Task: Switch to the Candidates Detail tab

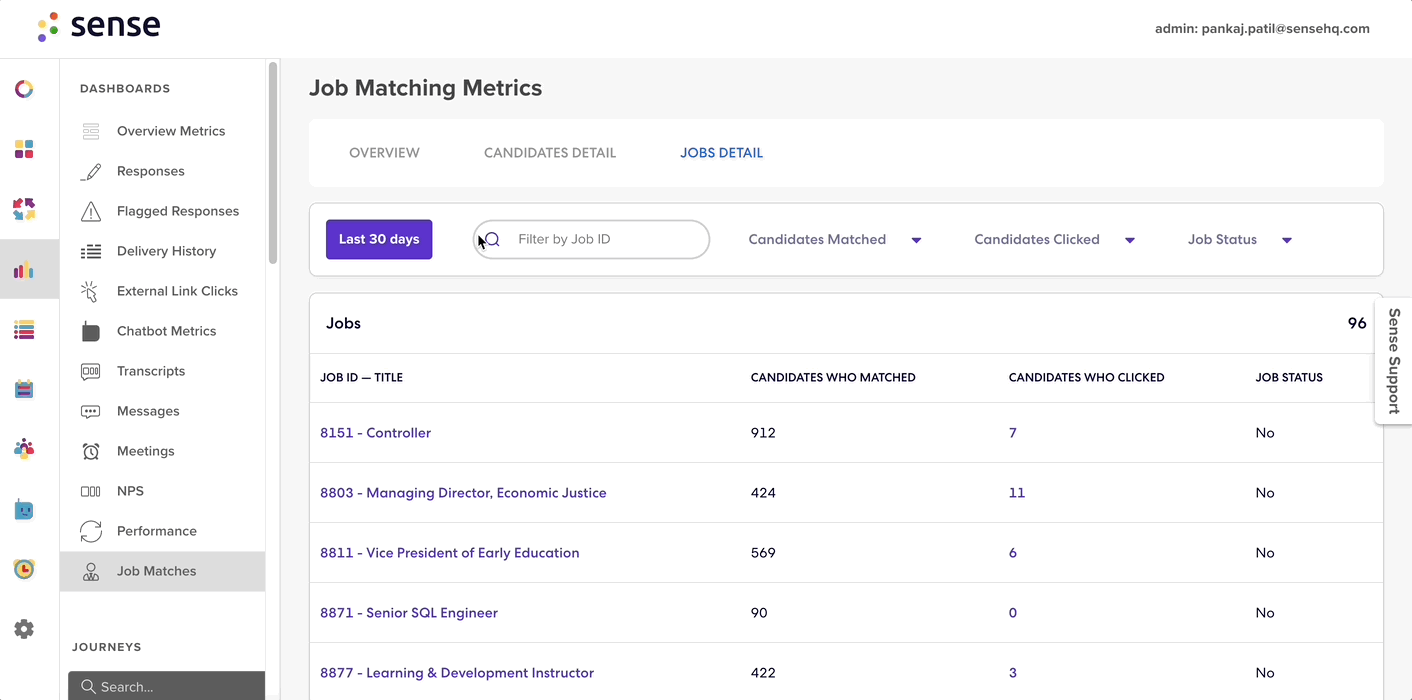Action: pos(550,153)
